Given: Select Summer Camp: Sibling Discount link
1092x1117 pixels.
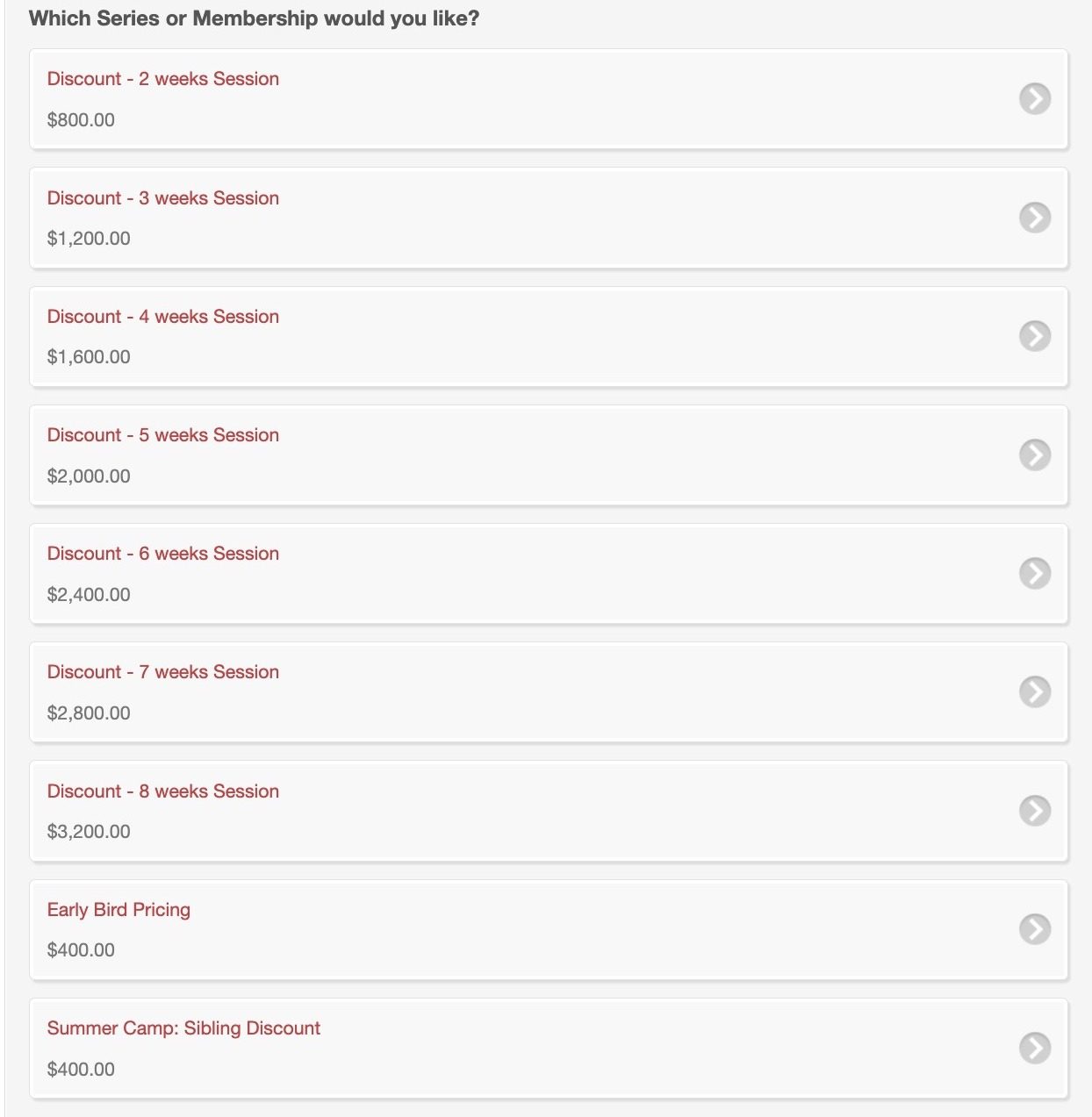Looking at the screenshot, I should coord(183,1028).
